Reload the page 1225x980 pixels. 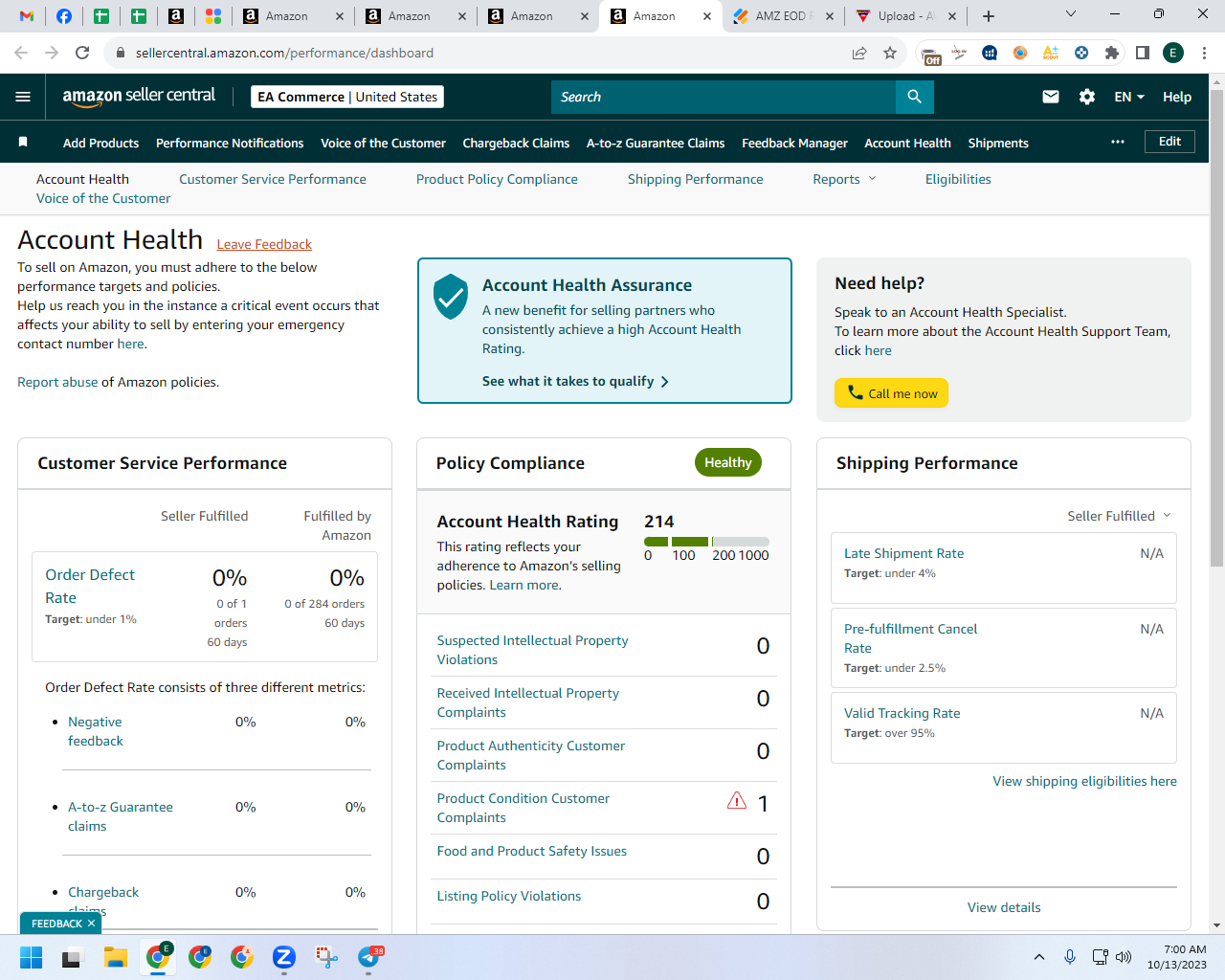click(82, 53)
